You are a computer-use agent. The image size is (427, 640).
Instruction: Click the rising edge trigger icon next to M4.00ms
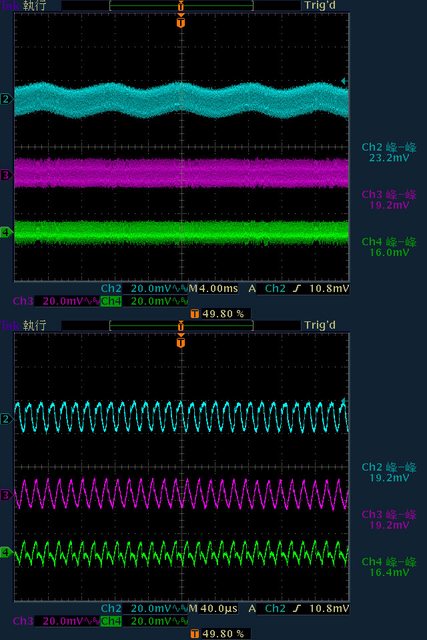(297, 289)
